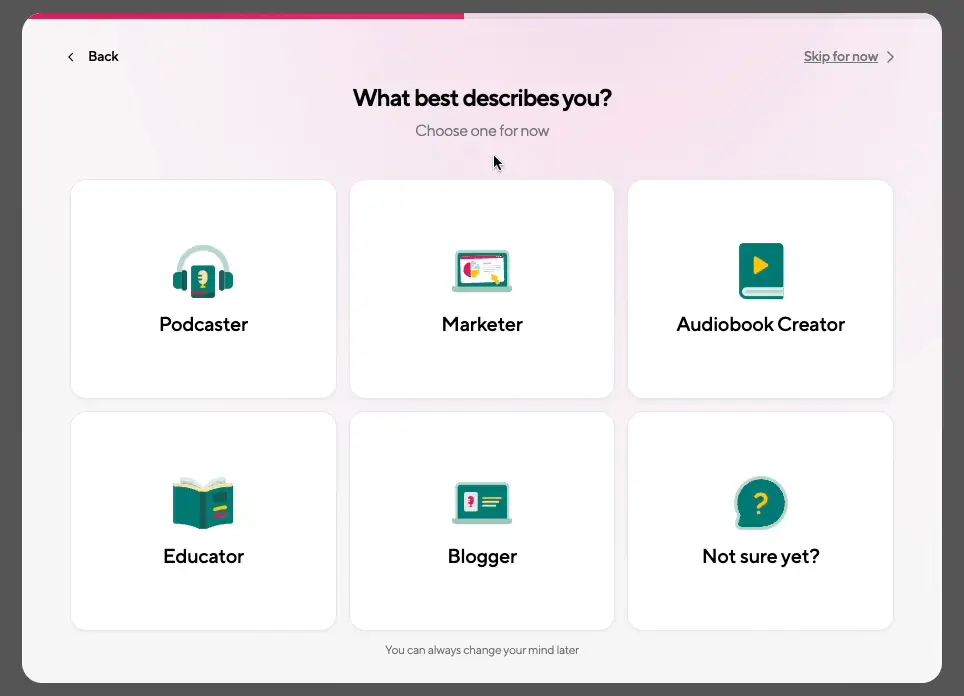This screenshot has height=696, width=964.
Task: Click the Podcaster headphones icon
Action: coord(203,271)
